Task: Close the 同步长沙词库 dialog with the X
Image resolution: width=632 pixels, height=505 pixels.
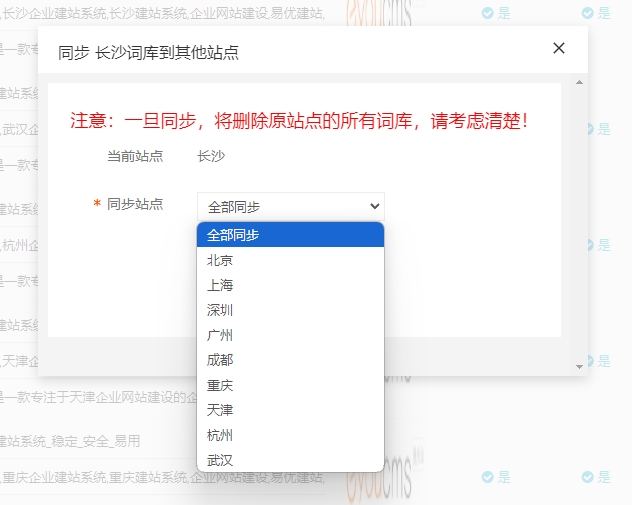Action: coord(559,48)
